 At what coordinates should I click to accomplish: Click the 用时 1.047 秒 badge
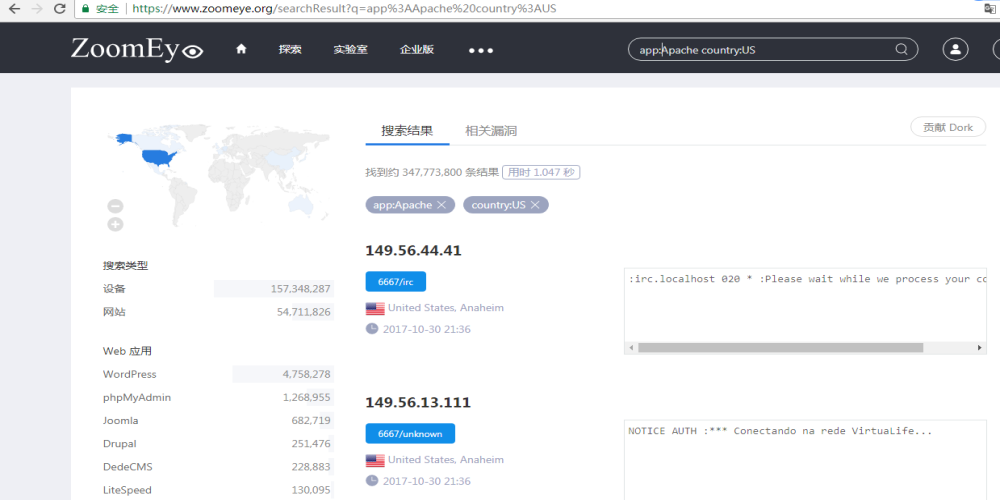[541, 172]
